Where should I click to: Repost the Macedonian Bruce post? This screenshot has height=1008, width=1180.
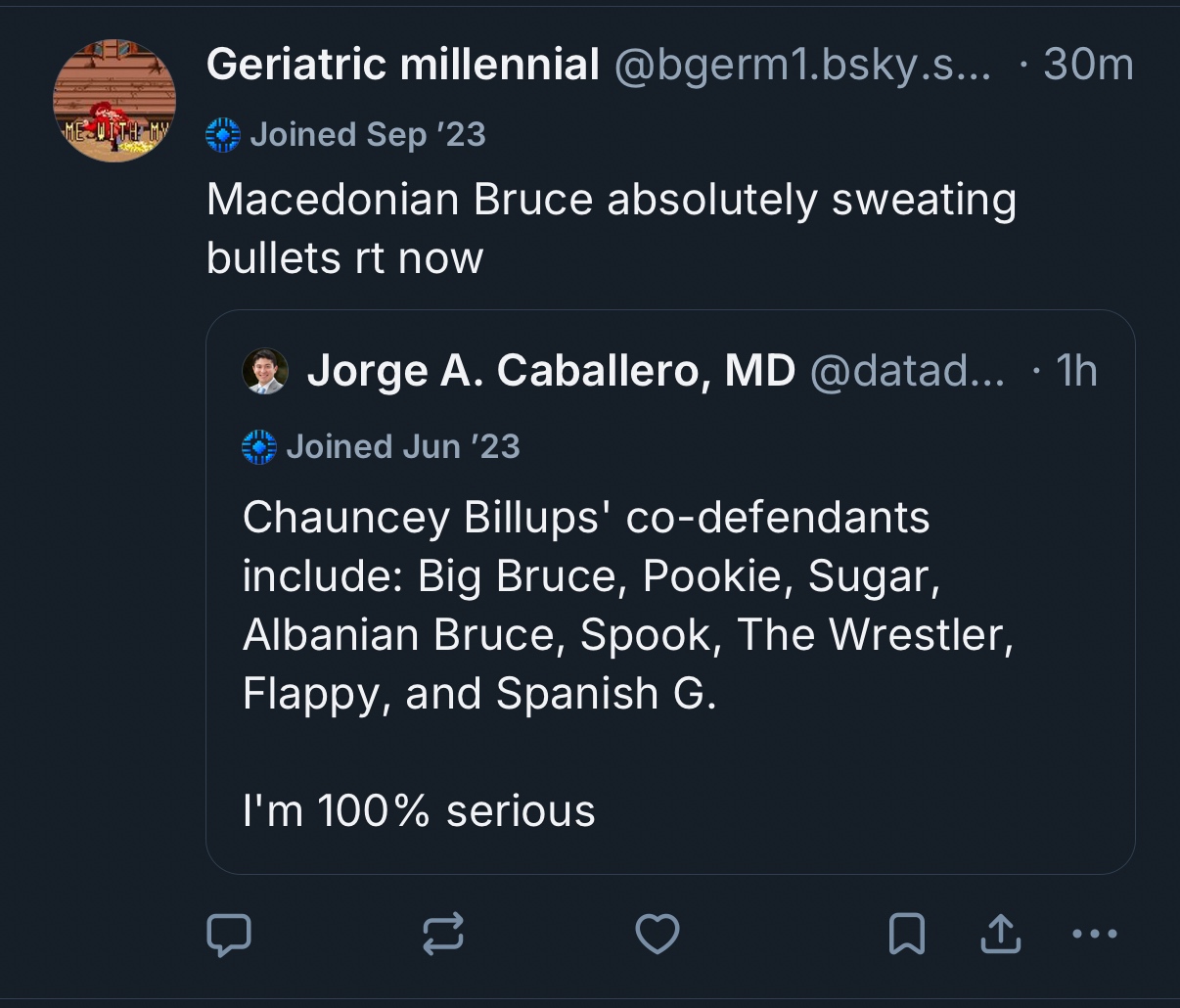coord(442,934)
